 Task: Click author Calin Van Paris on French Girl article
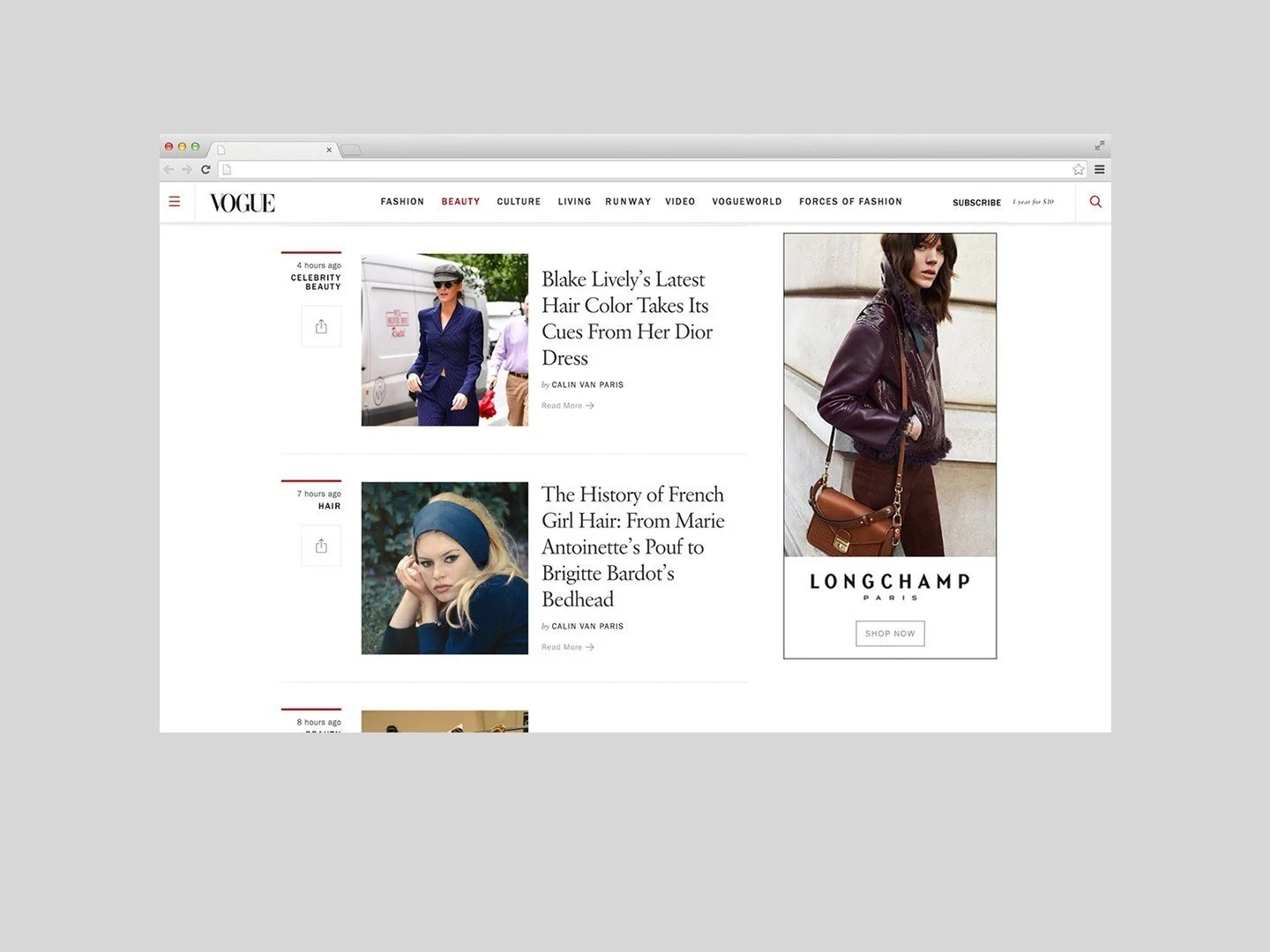[587, 627]
